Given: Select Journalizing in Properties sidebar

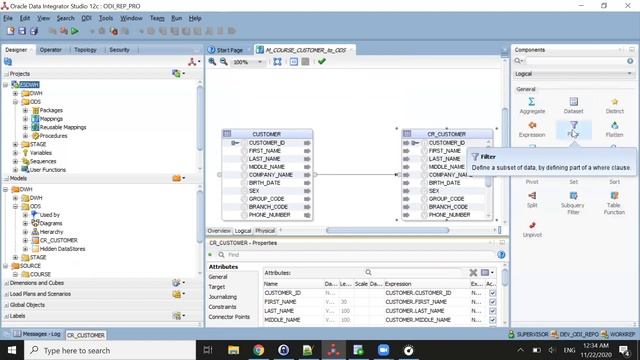Looking at the screenshot, I should tap(223, 297).
